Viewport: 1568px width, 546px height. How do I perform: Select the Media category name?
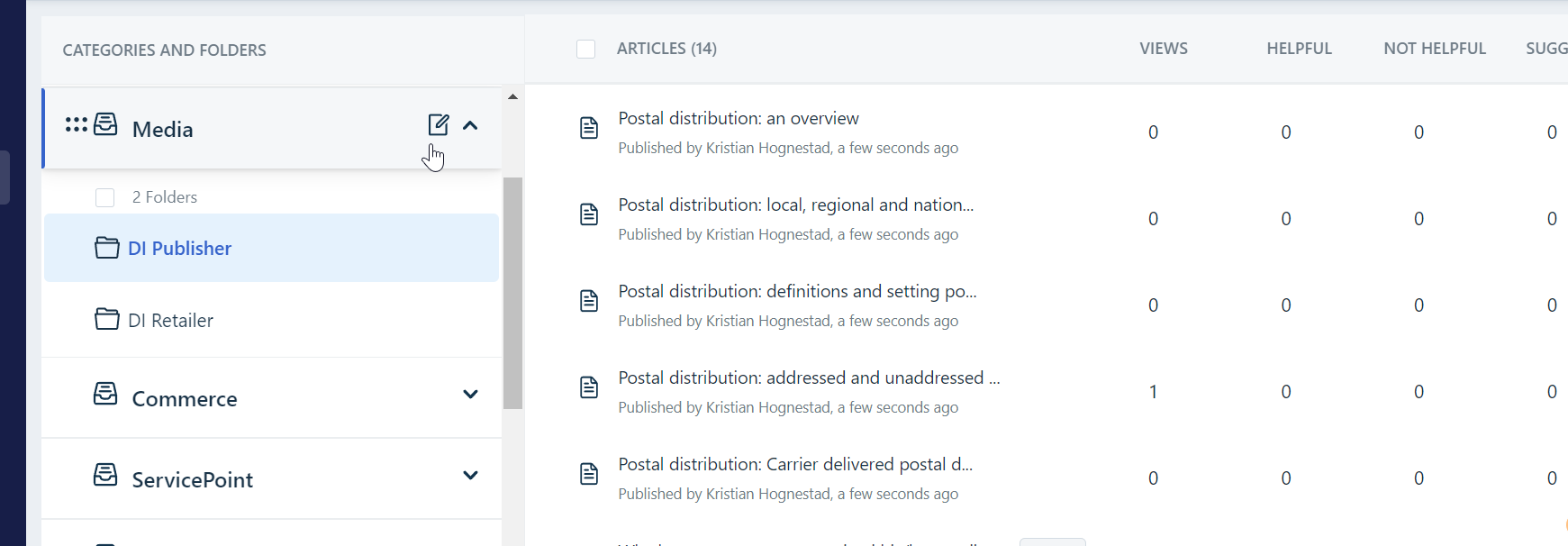(x=163, y=129)
